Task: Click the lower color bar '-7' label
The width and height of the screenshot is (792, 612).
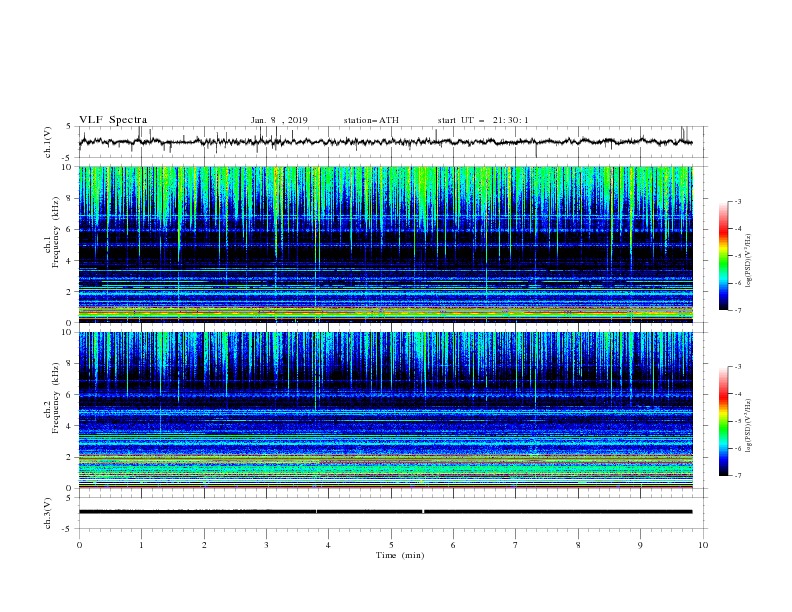Action: 738,476
